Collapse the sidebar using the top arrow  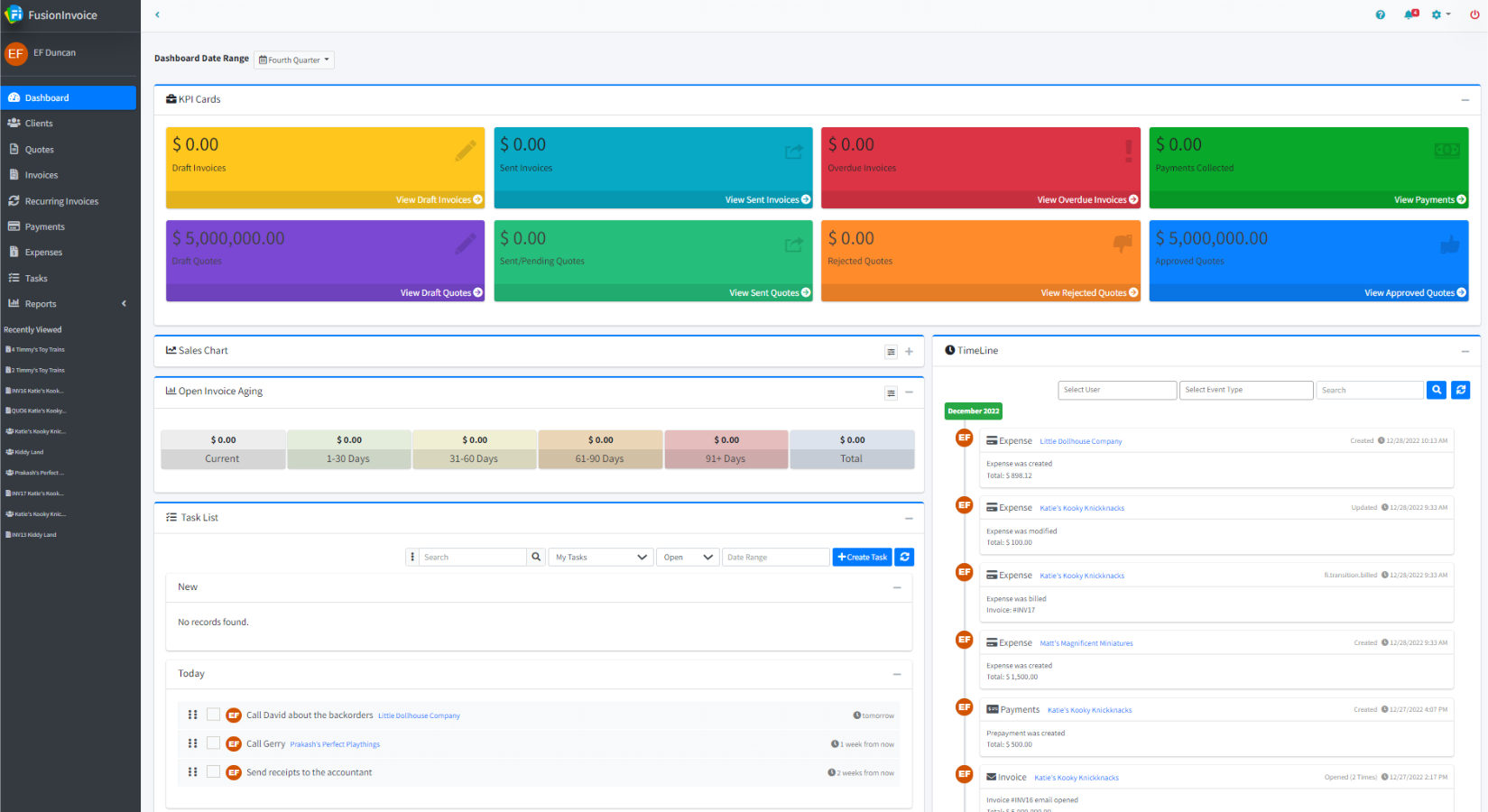click(157, 14)
